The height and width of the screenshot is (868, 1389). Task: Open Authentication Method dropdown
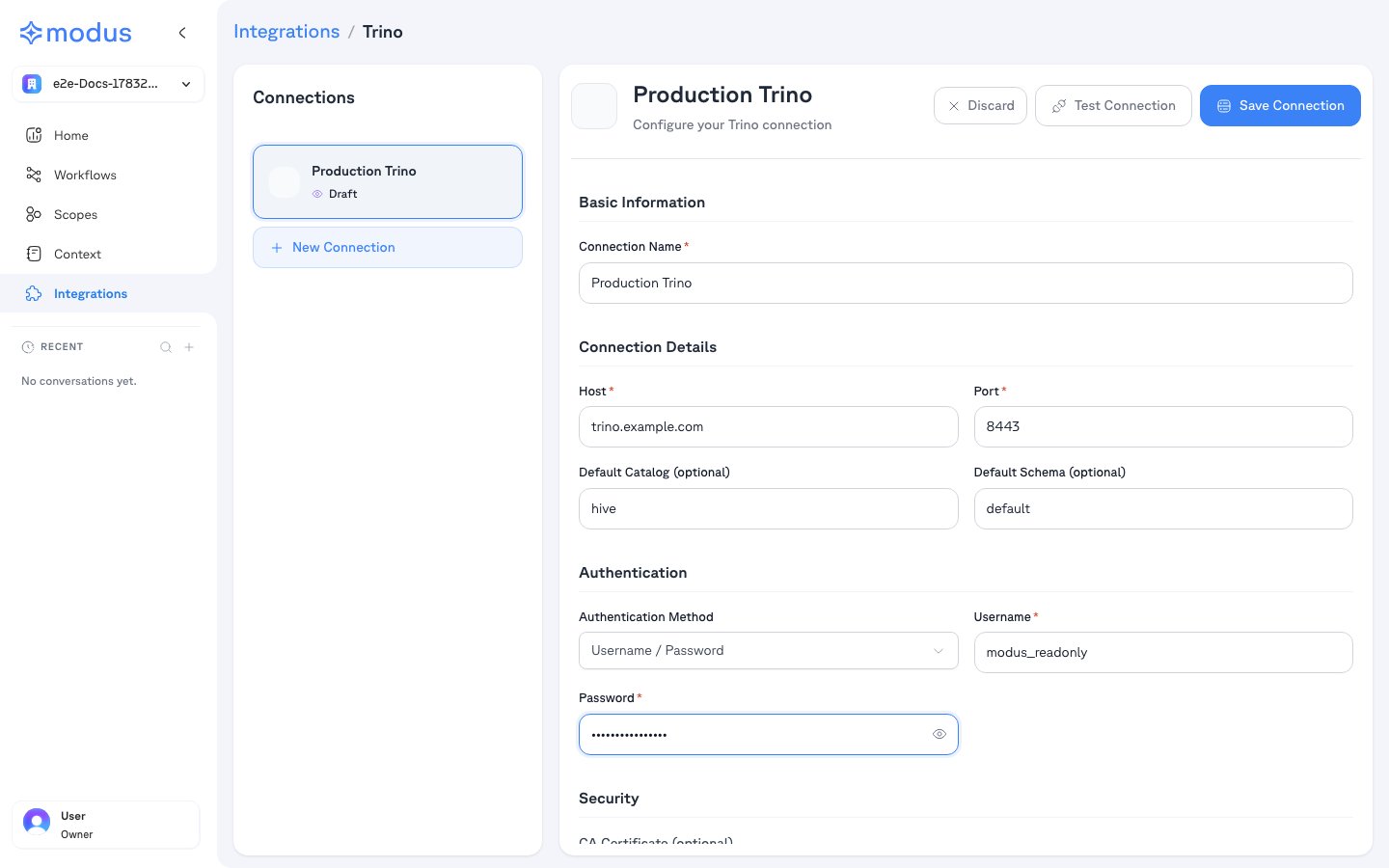click(769, 651)
